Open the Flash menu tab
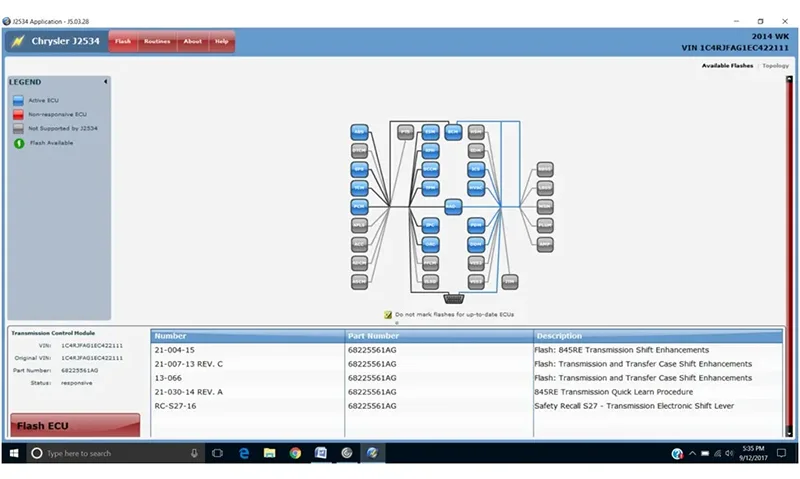This screenshot has height=479, width=800. (x=123, y=41)
